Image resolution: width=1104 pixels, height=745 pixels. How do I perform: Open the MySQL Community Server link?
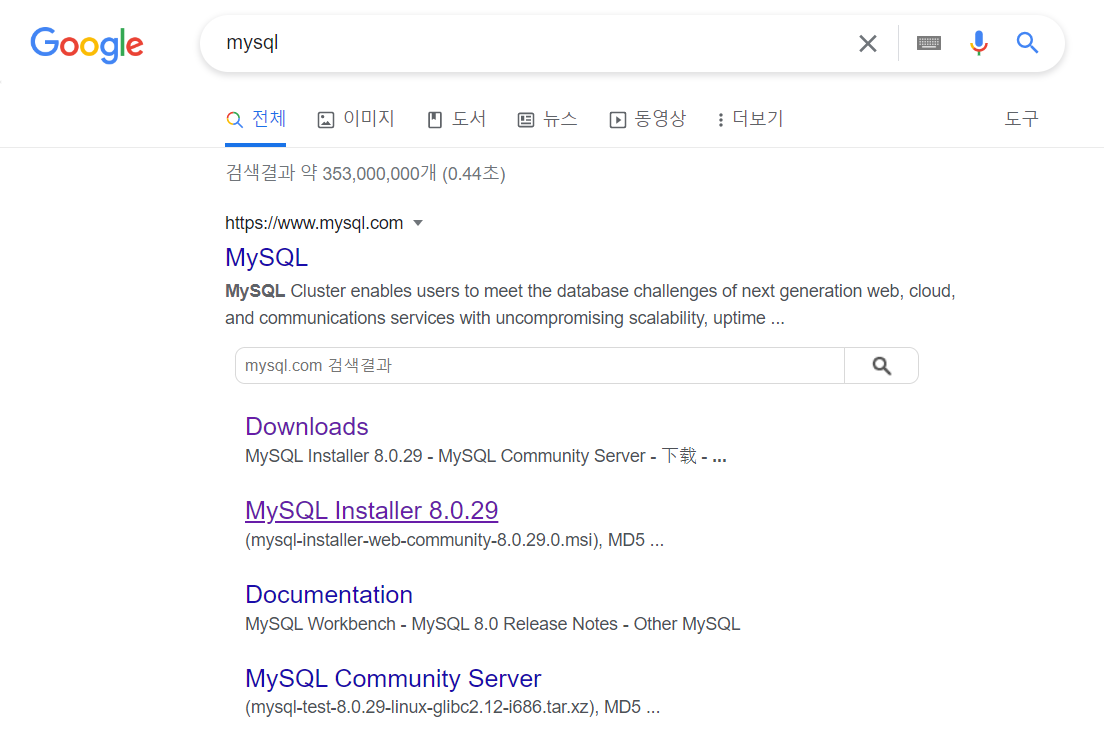coord(393,679)
